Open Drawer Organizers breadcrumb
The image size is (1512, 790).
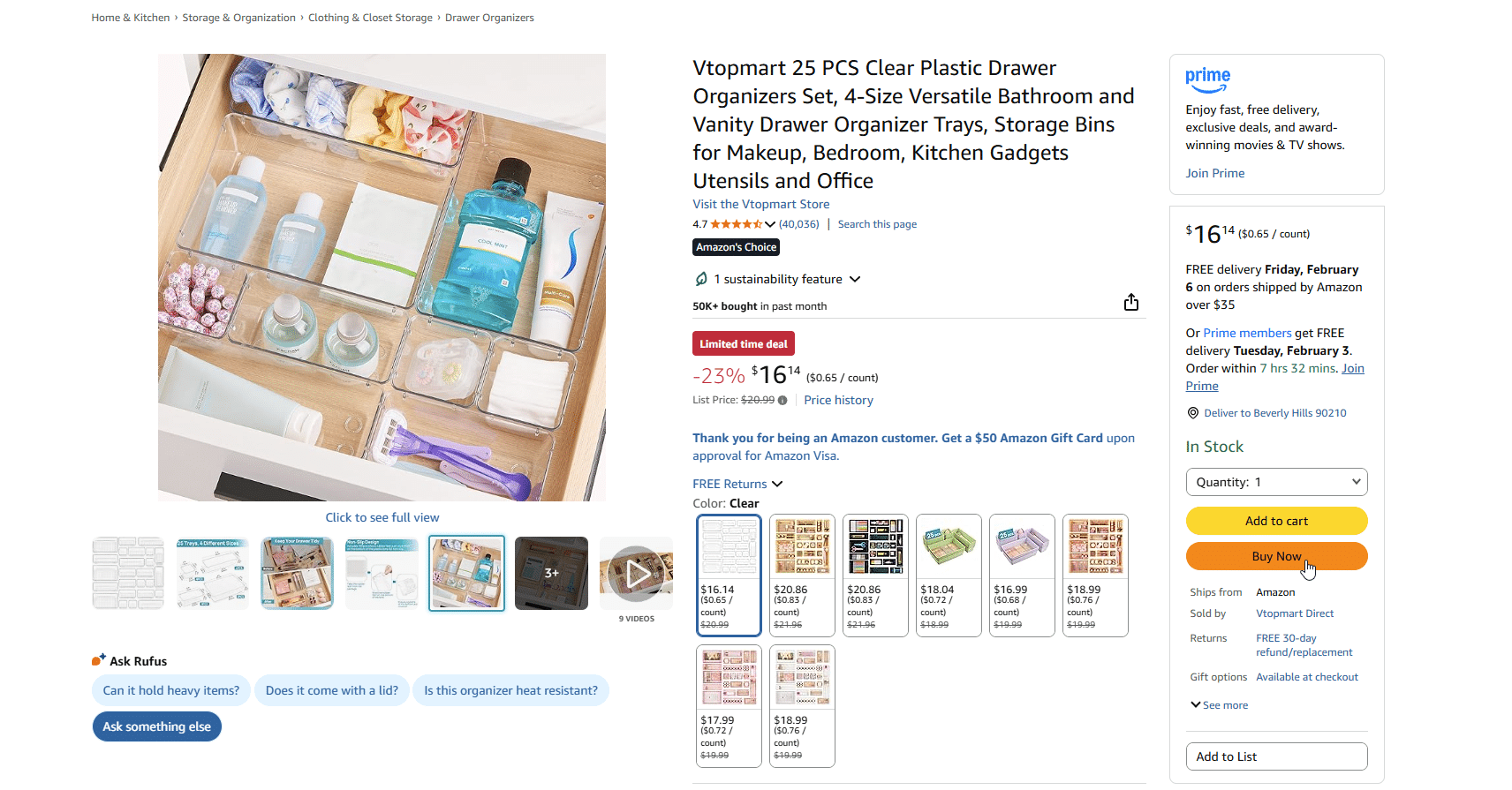click(x=489, y=18)
